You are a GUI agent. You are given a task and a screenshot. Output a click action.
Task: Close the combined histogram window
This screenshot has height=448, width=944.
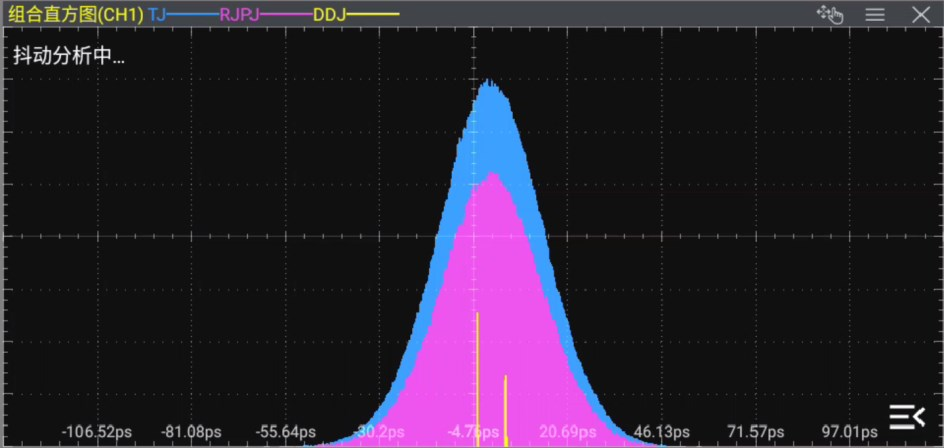click(921, 15)
